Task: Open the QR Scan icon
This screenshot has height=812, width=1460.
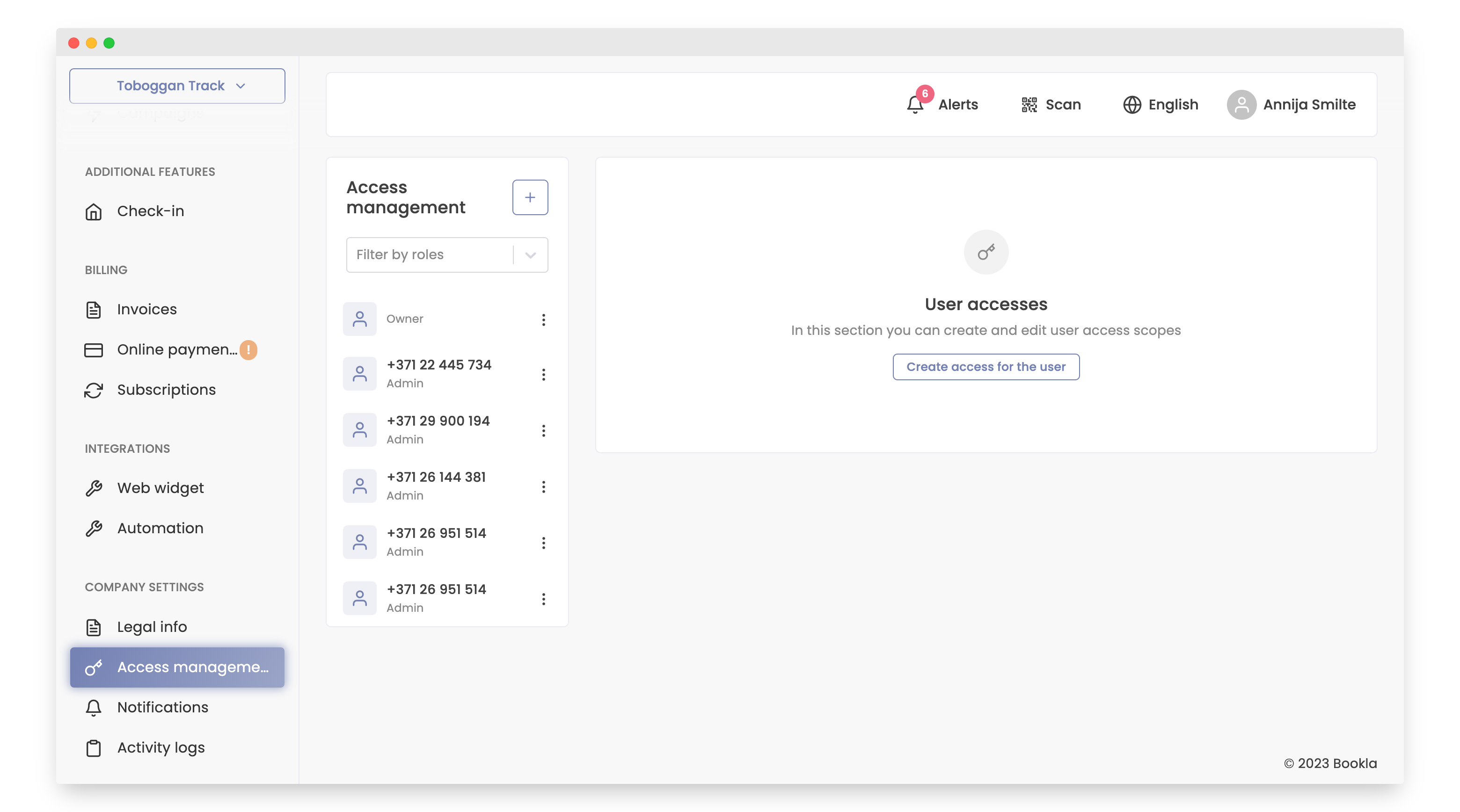Action: tap(1029, 104)
